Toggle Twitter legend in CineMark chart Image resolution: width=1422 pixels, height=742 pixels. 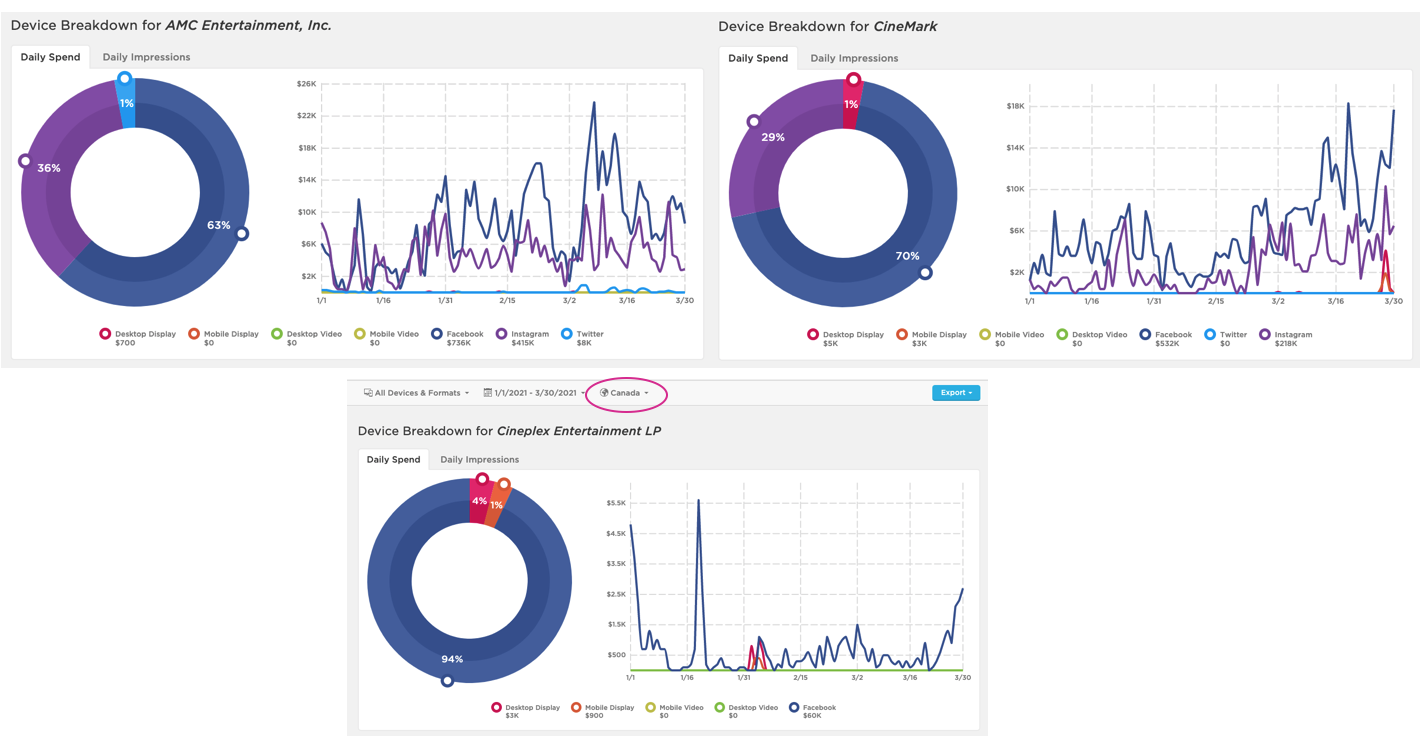tap(1226, 339)
